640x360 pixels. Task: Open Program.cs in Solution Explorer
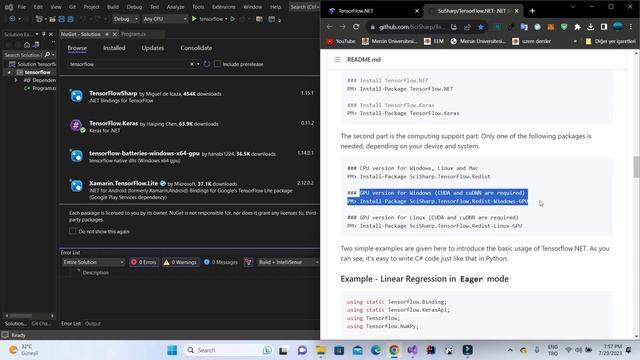(40, 88)
